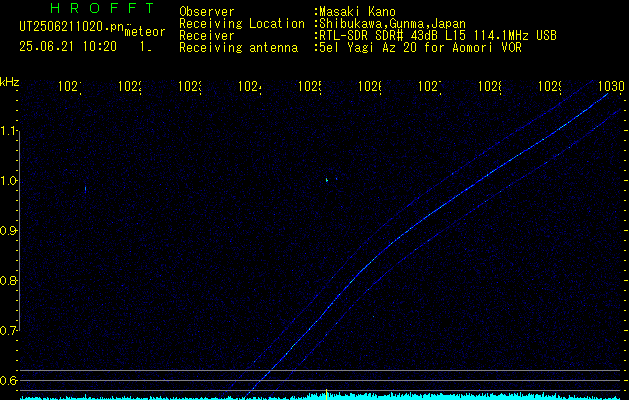Click the "Receiving antenna" label
The height and width of the screenshot is (400, 629).
[x=239, y=48]
